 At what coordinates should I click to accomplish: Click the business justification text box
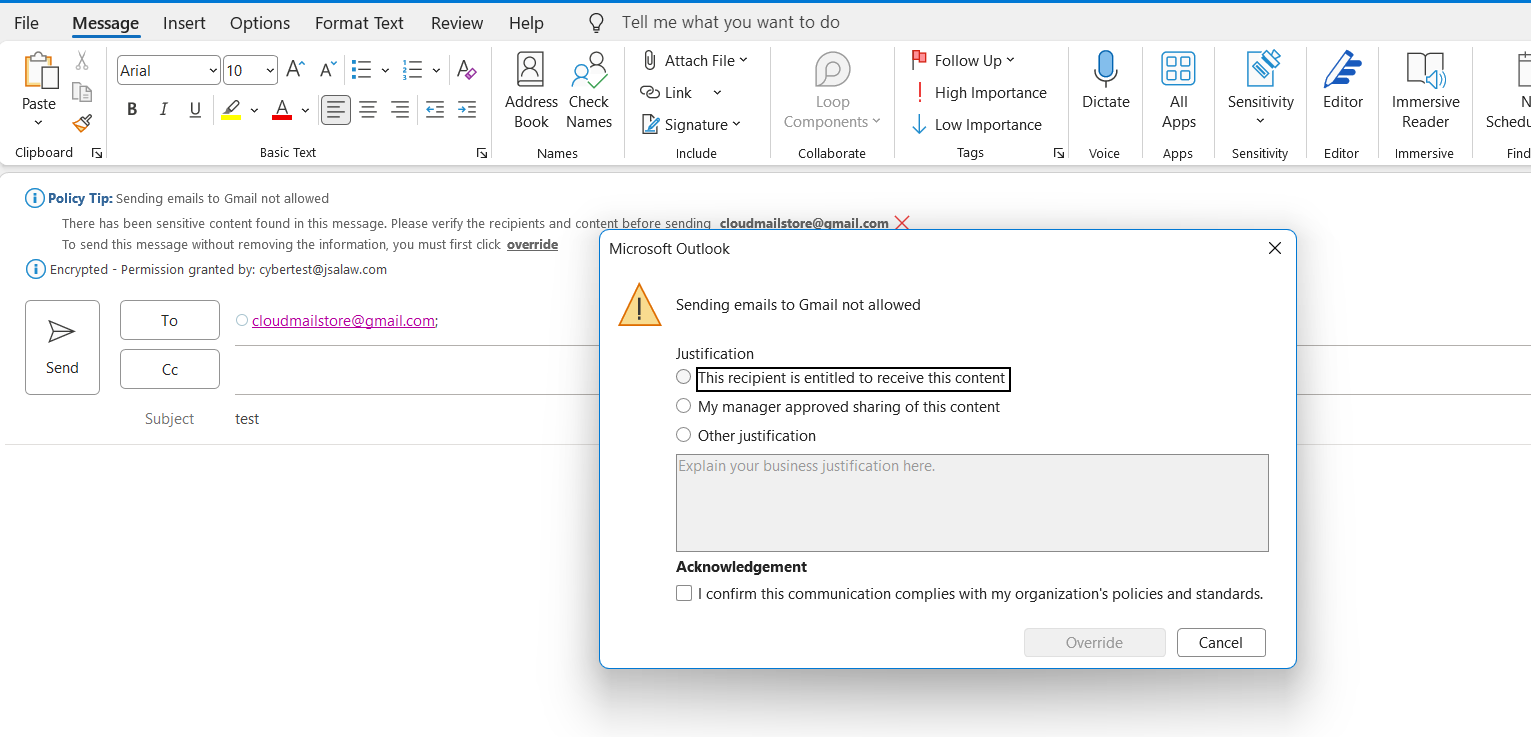[x=972, y=503]
